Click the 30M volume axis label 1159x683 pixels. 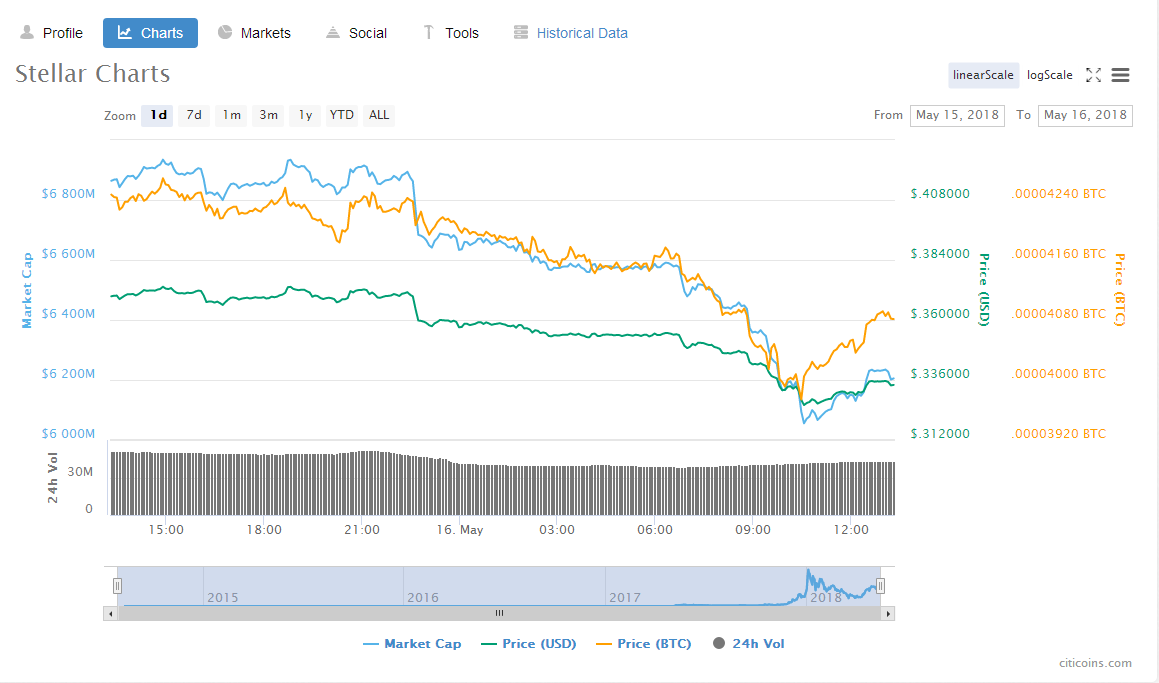click(80, 472)
